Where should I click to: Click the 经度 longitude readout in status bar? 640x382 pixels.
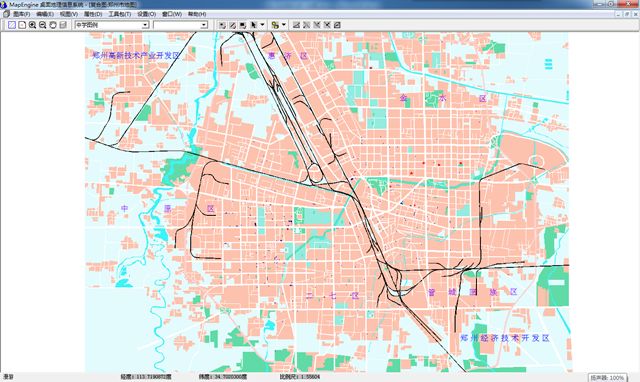(x=146, y=377)
